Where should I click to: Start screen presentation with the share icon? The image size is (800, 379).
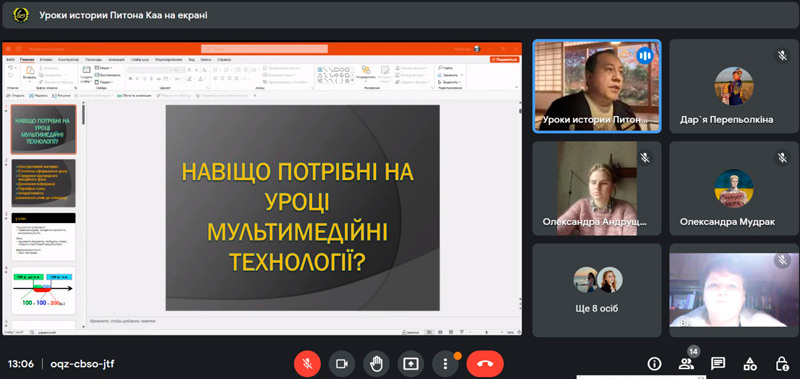point(411,364)
